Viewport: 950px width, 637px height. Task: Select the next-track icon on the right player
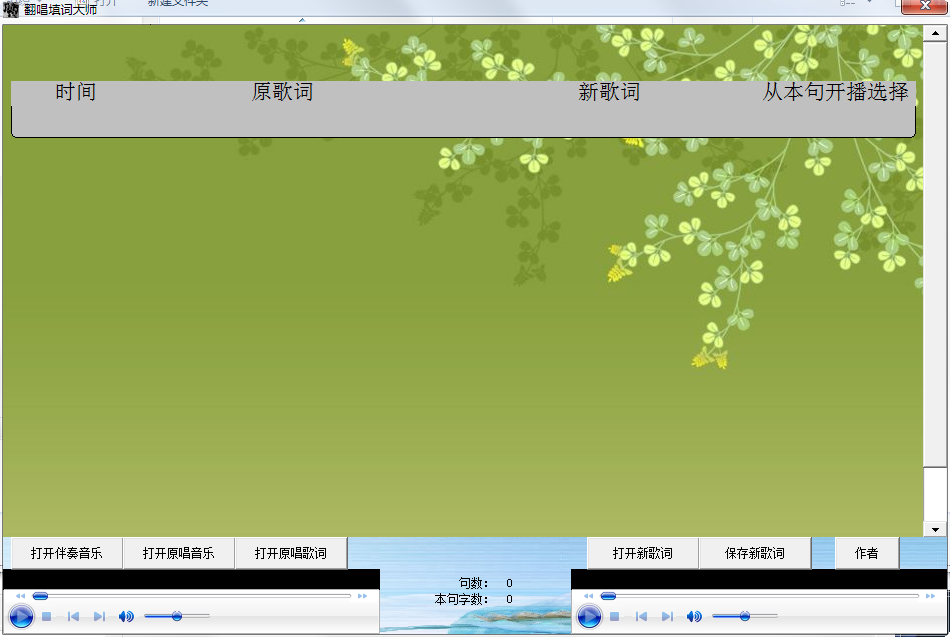pos(666,617)
